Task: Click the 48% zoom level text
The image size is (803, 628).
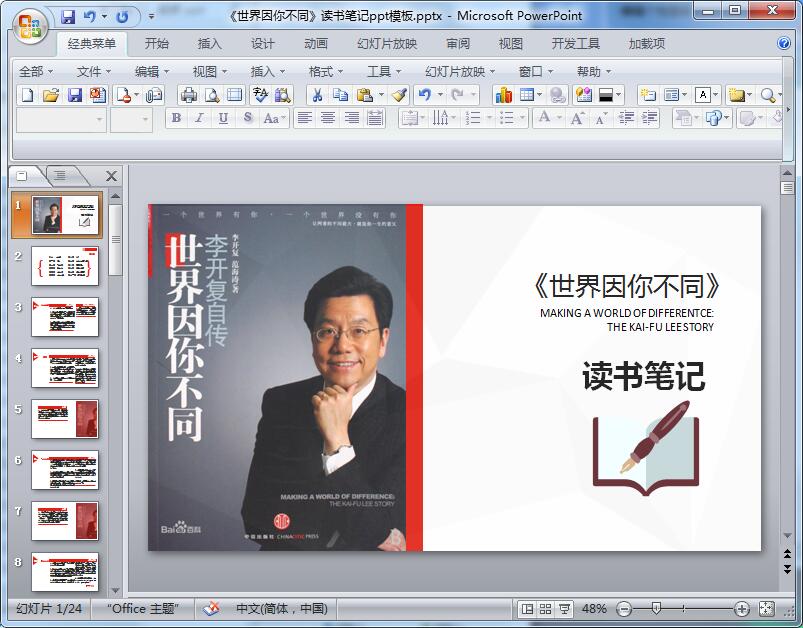Action: 594,609
